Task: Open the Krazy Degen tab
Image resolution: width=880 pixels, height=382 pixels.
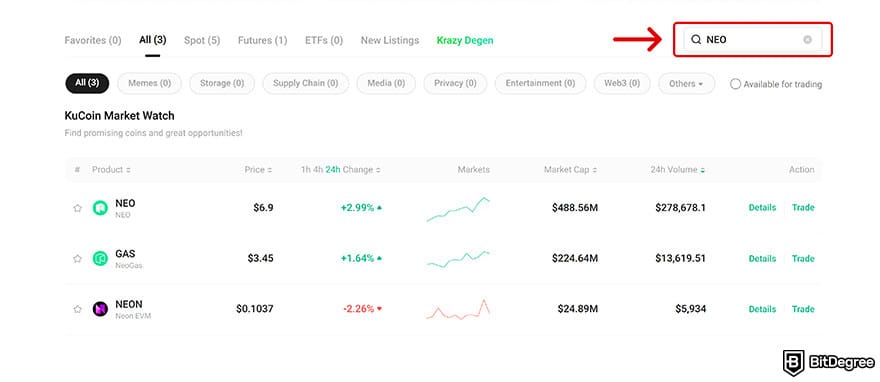Action: pos(465,40)
